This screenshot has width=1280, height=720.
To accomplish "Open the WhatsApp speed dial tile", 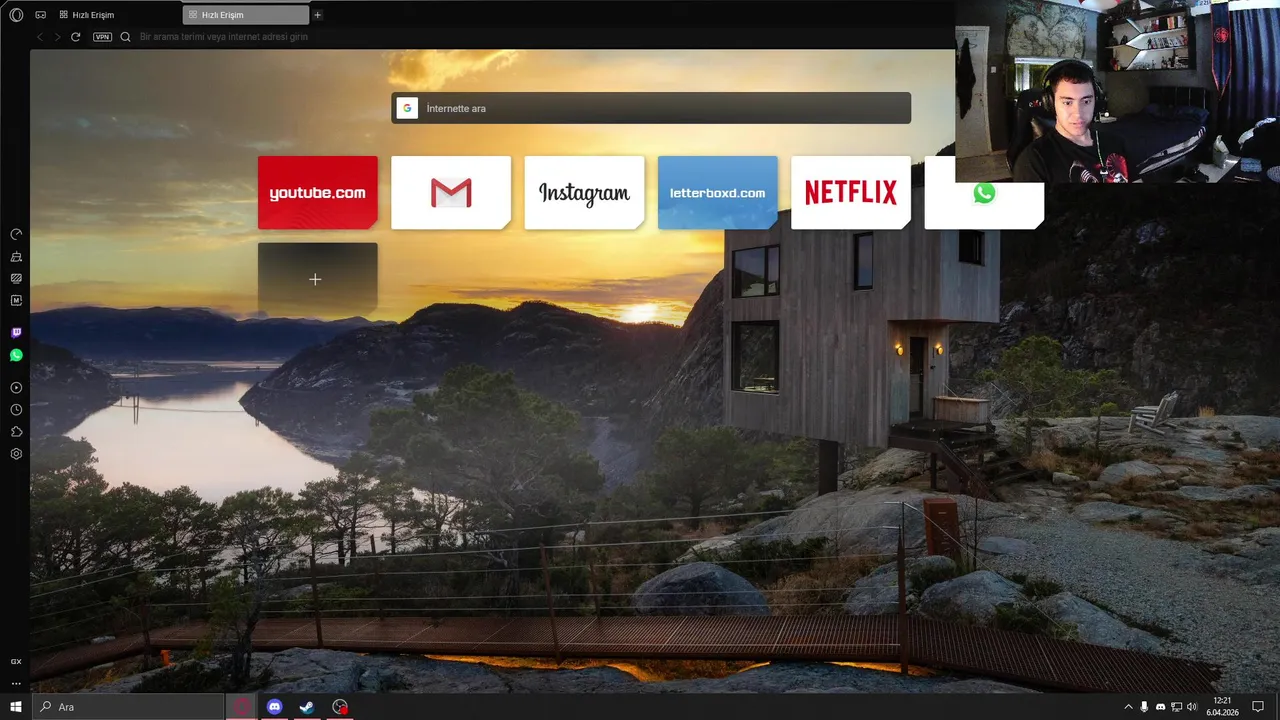I will click(984, 194).
